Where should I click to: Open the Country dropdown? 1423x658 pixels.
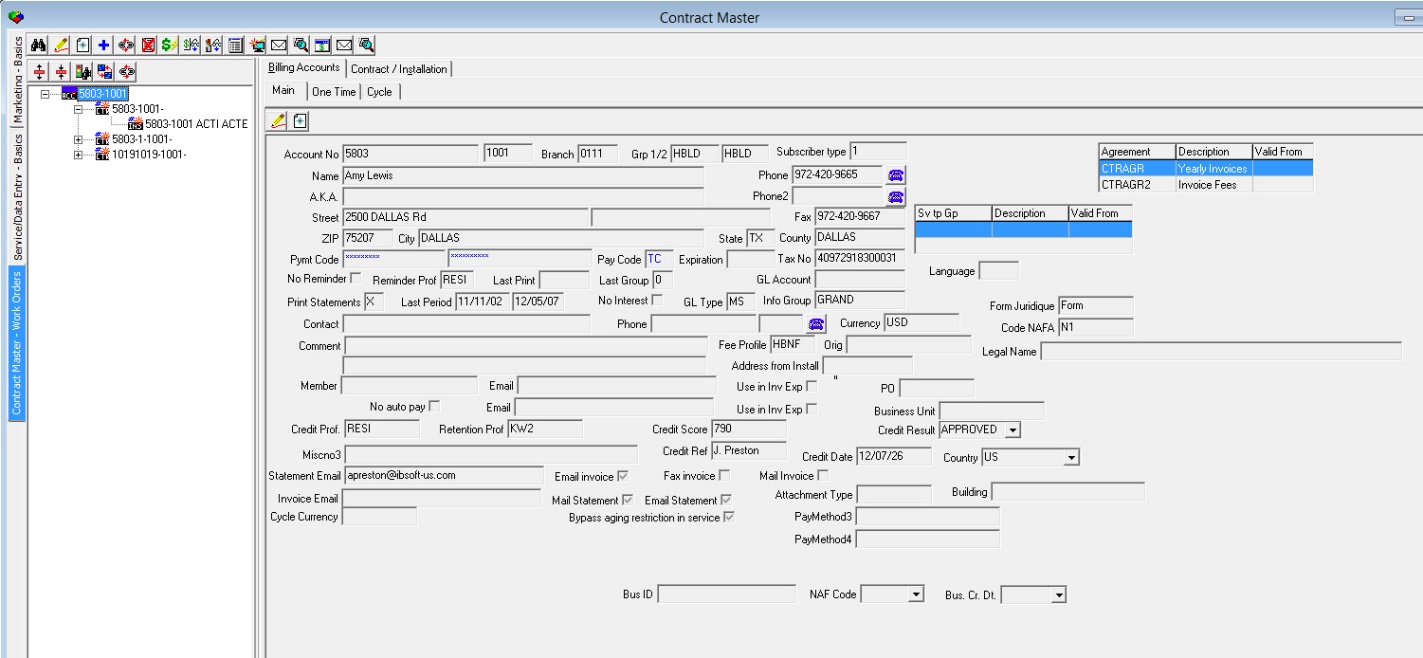(x=1073, y=457)
